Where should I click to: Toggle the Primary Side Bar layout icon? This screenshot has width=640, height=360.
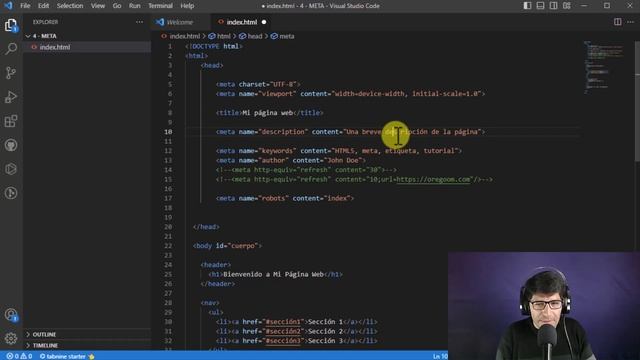tap(527, 6)
